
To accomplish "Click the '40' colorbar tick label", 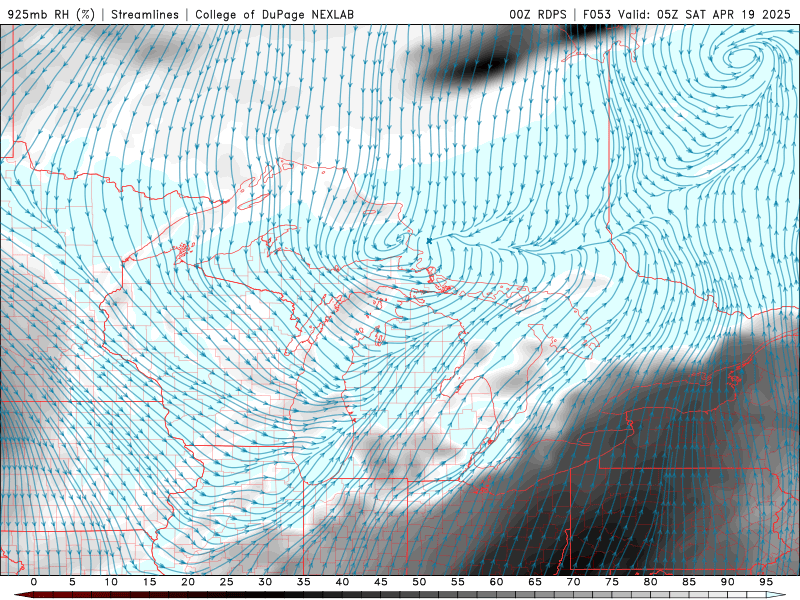I will click(342, 582).
